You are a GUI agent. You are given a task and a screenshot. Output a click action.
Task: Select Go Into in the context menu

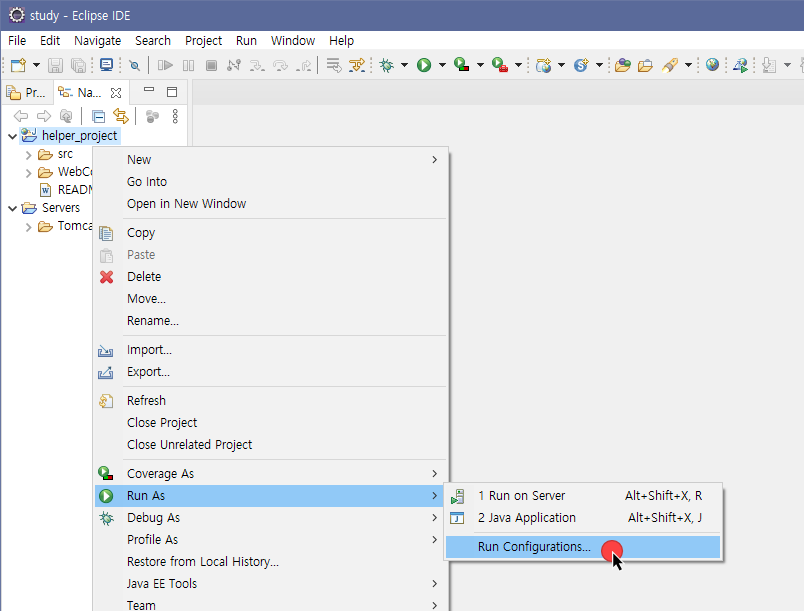(270, 181)
